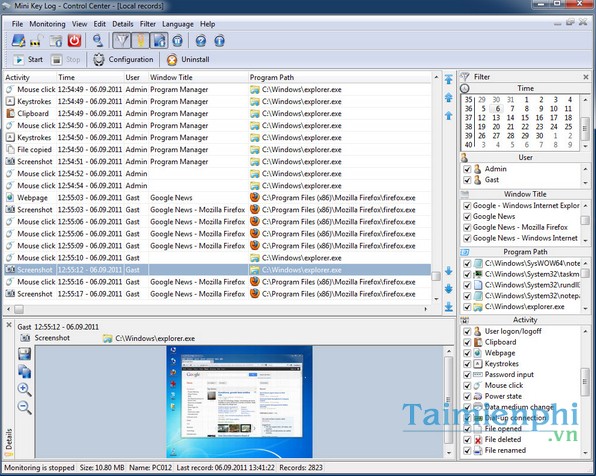Toggle the File deleted checkbox
The height and width of the screenshot is (476, 596).
(467, 440)
